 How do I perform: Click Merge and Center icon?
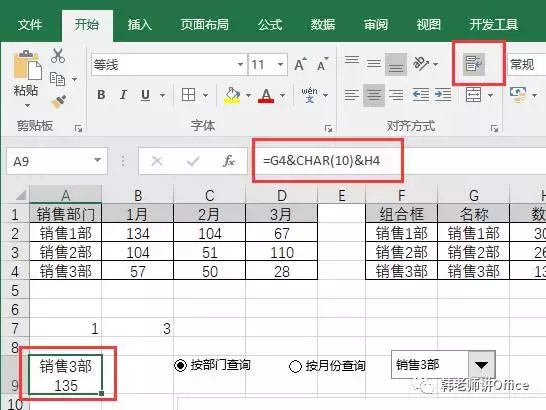coord(474,95)
